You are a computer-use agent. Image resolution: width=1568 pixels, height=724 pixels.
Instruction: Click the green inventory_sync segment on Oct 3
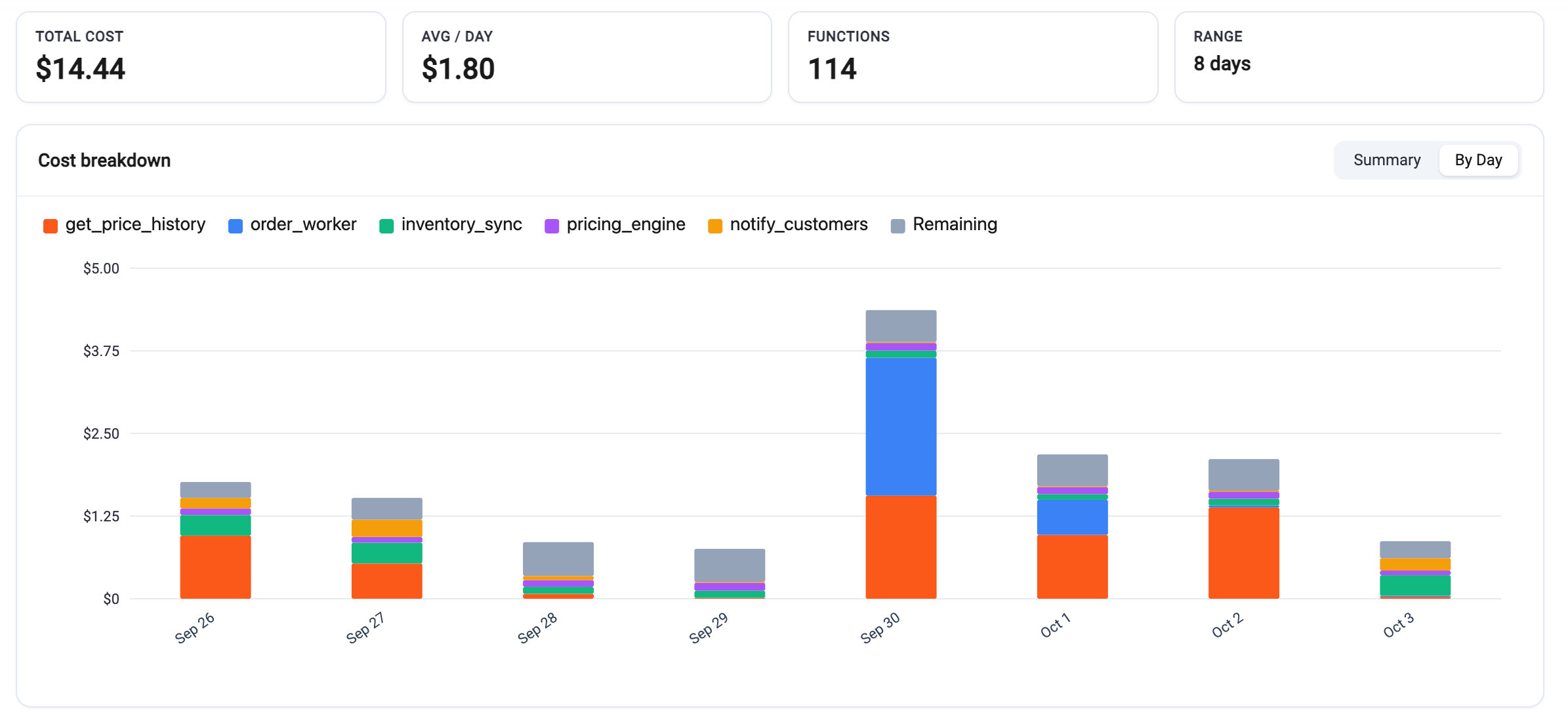(1415, 586)
